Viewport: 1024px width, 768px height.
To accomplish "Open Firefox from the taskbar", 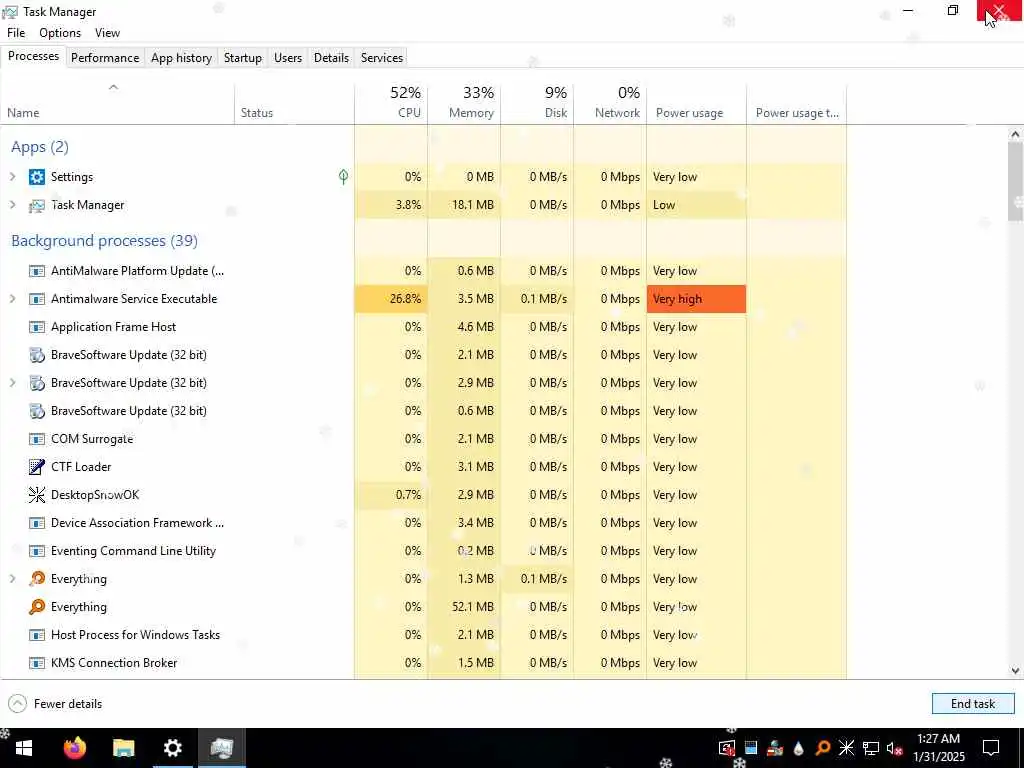I will coord(75,748).
